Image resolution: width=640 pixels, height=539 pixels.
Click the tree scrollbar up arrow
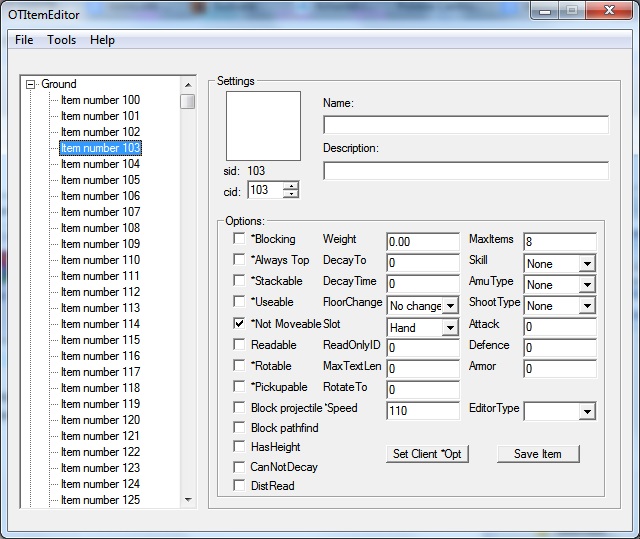(x=188, y=85)
